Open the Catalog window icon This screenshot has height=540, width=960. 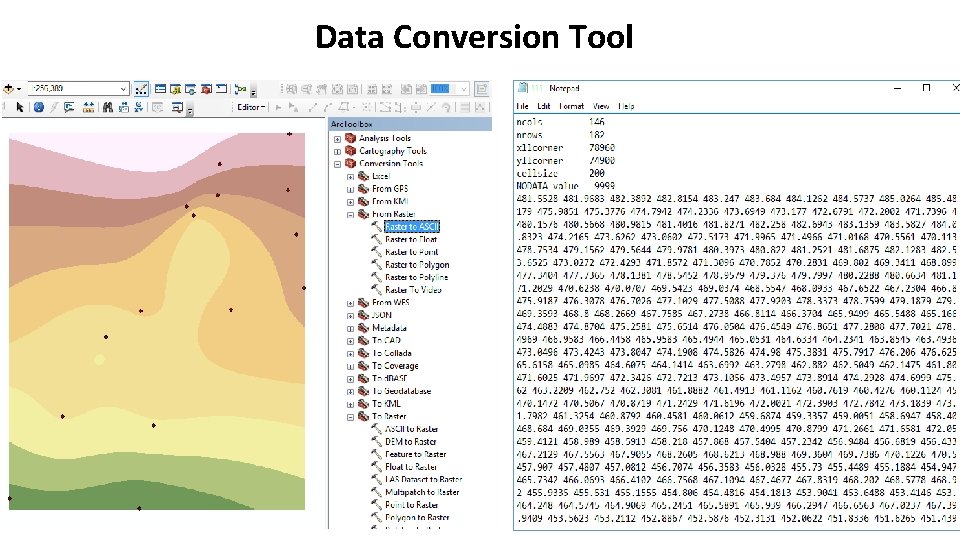(x=176, y=89)
